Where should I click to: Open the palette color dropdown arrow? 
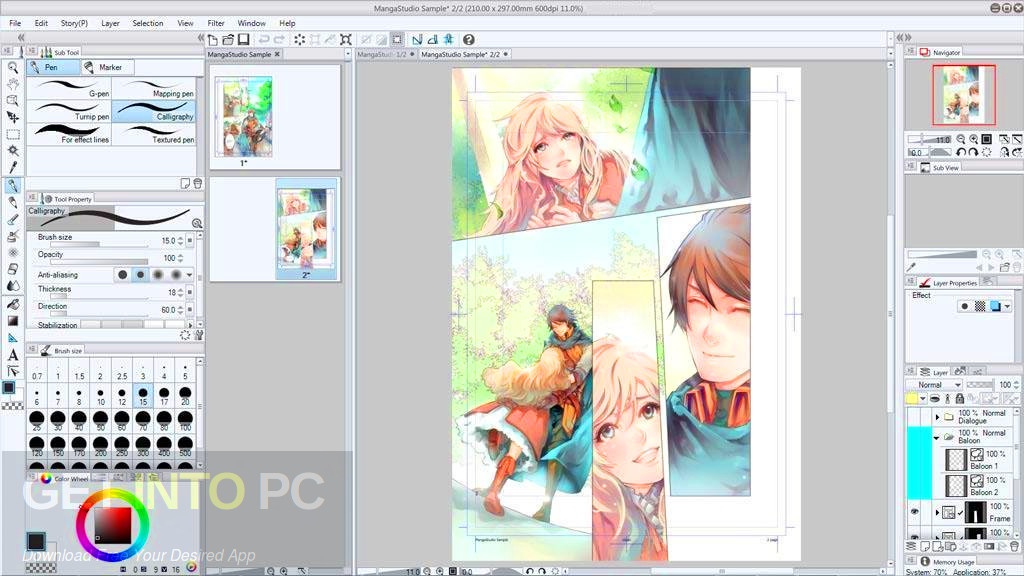(x=923, y=398)
